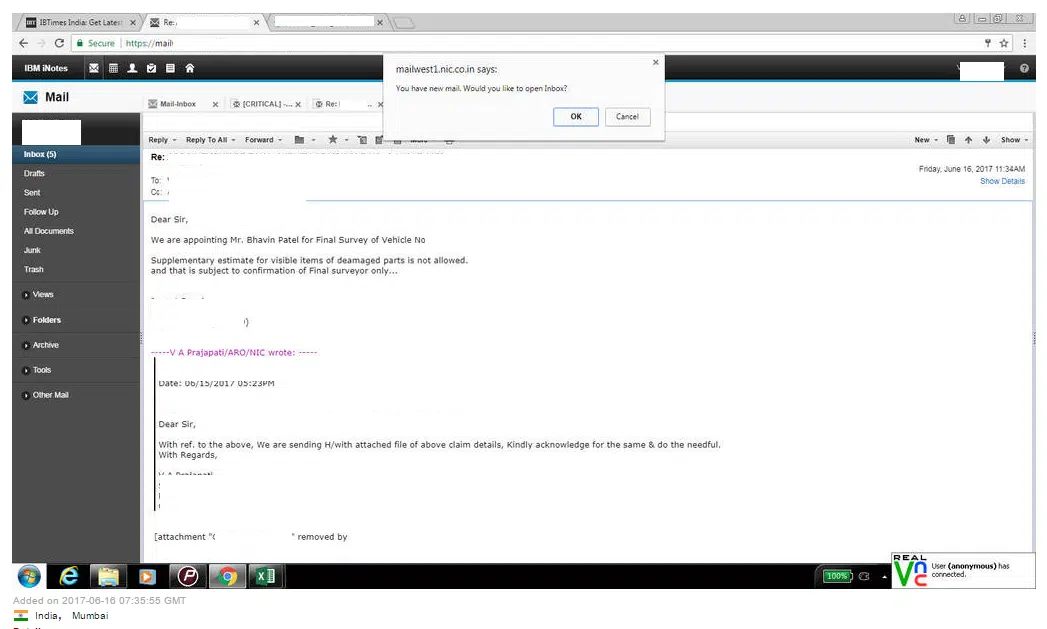Select the Mail envelope icon in top bar
1047x629 pixels.
coord(94,68)
